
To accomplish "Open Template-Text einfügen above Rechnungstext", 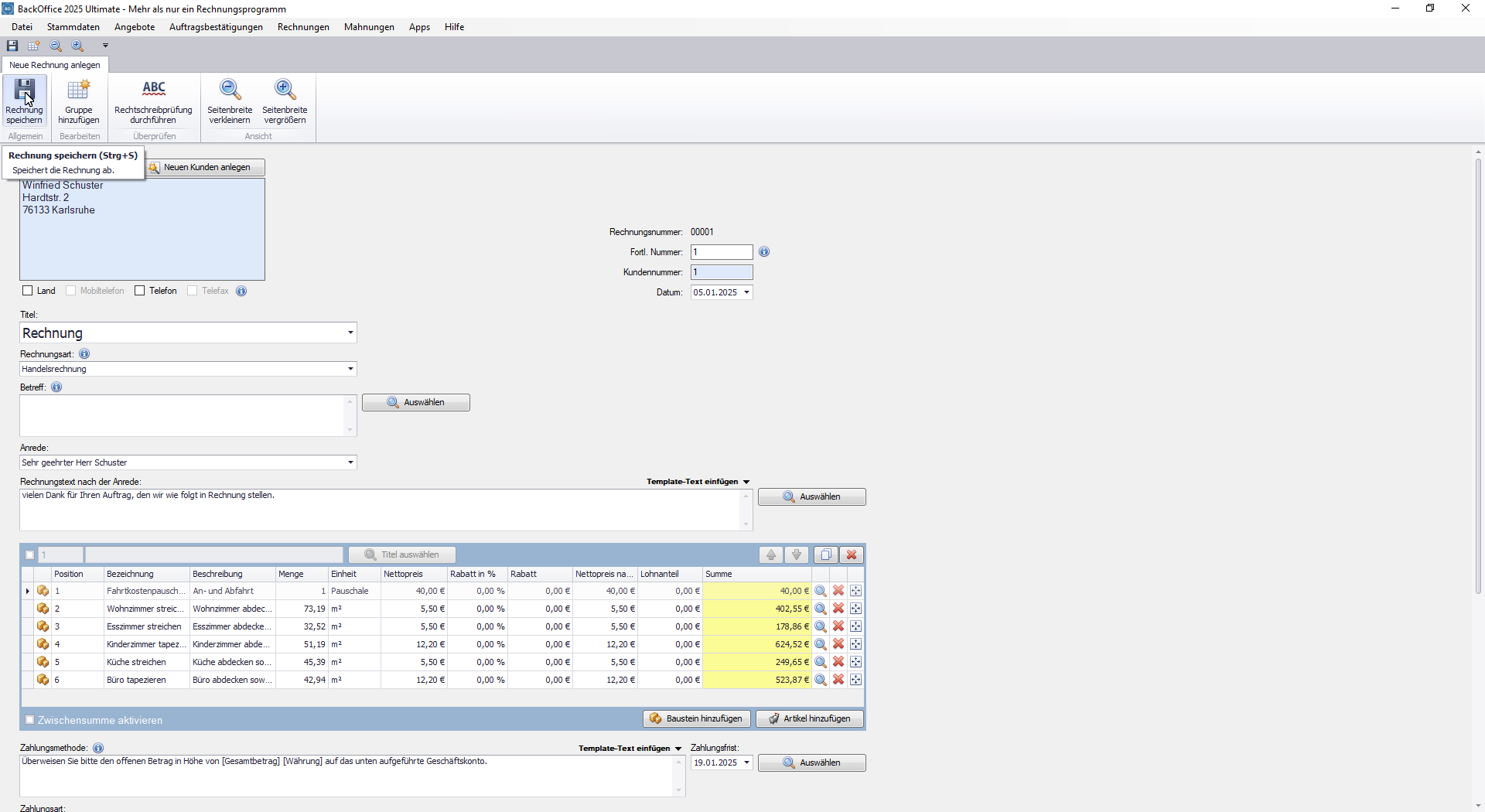I will click(x=698, y=482).
